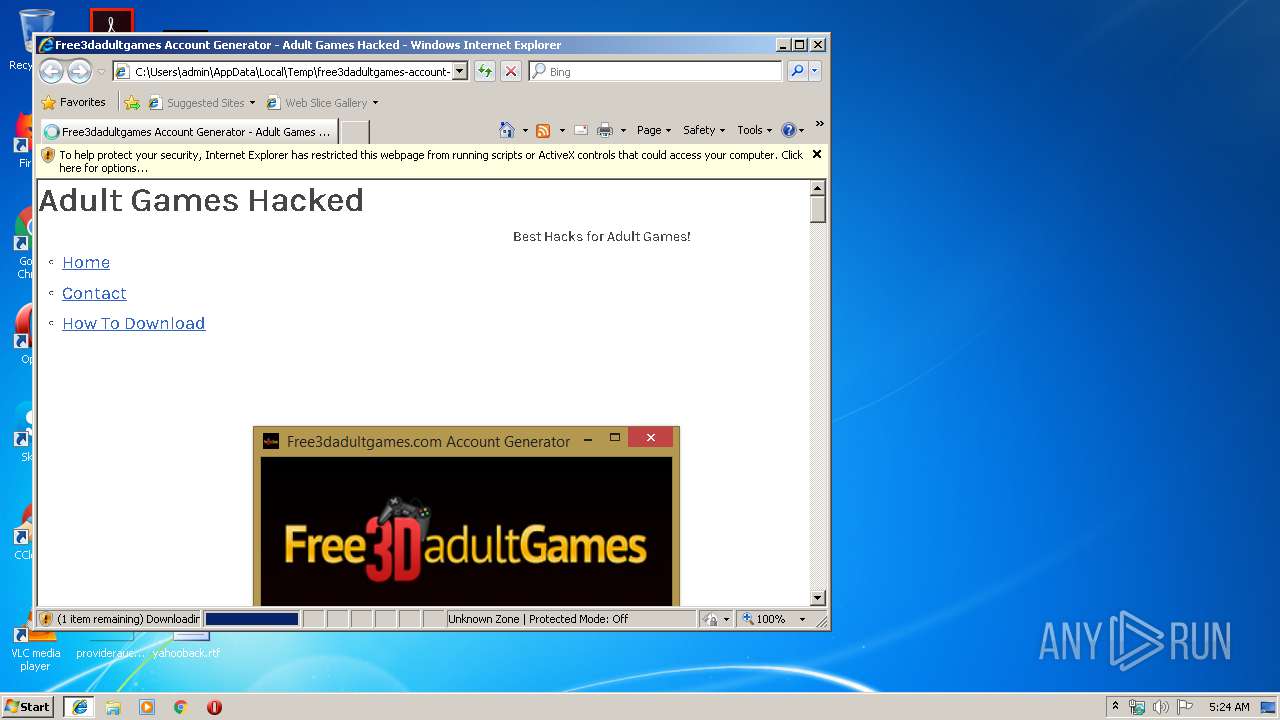The width and height of the screenshot is (1280, 720).
Task: Open the Windows Start button
Action: point(28,706)
